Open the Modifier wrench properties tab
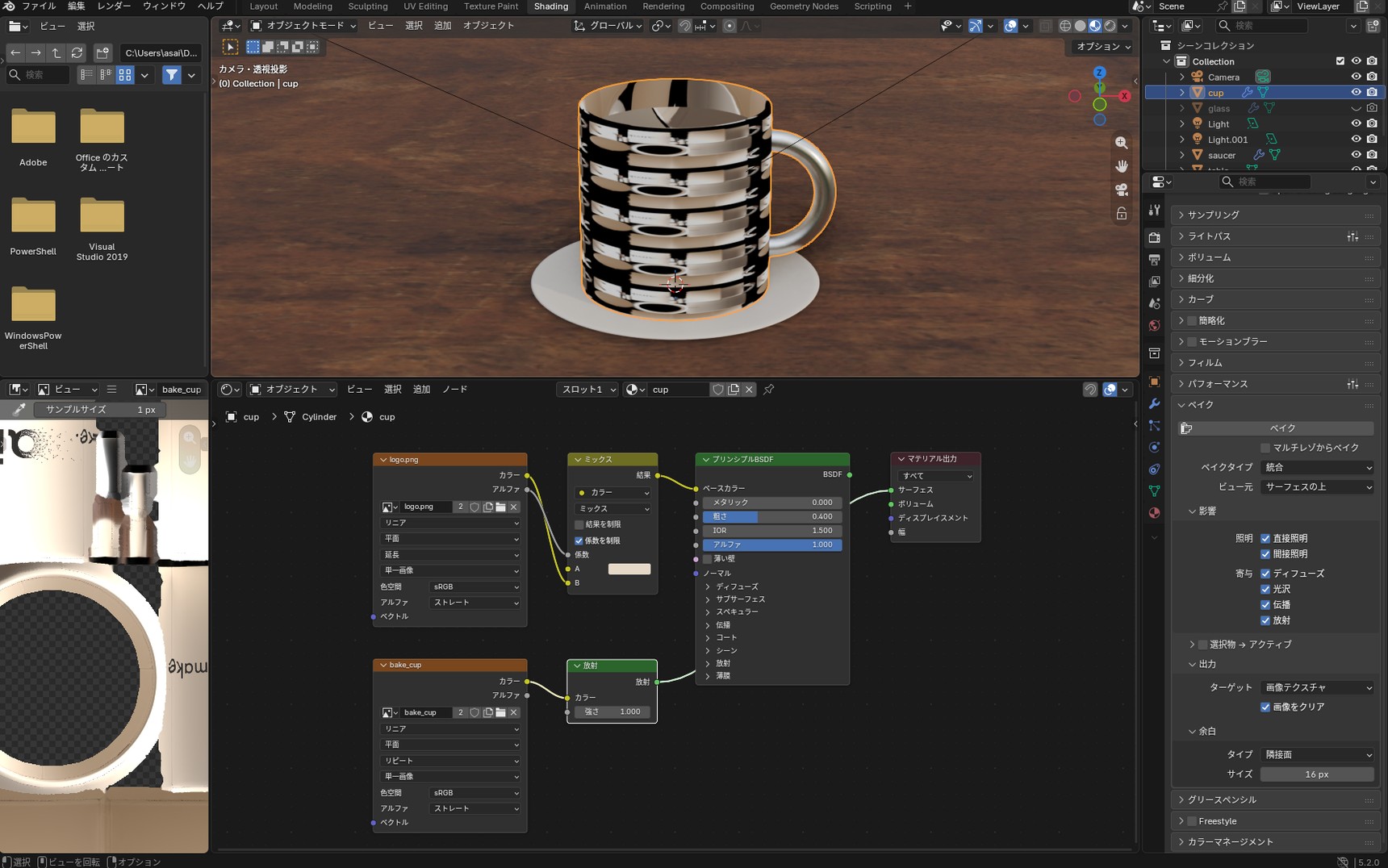Screen dimensions: 1388x868 [x=1155, y=403]
